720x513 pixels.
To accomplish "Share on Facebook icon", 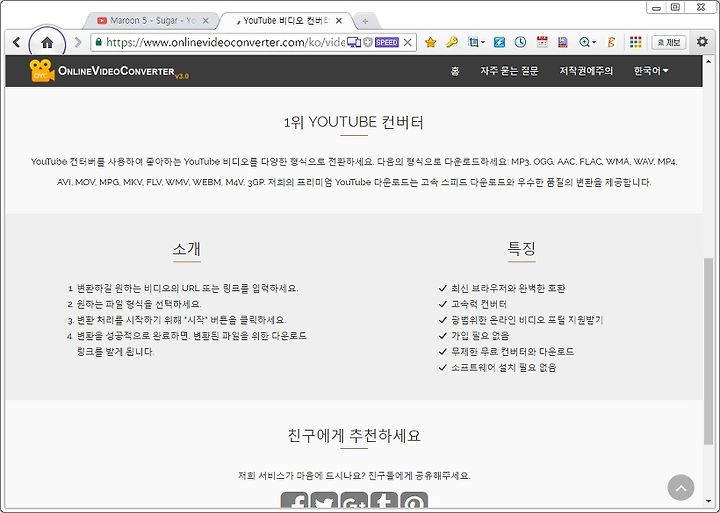I will pyautogui.click(x=294, y=502).
